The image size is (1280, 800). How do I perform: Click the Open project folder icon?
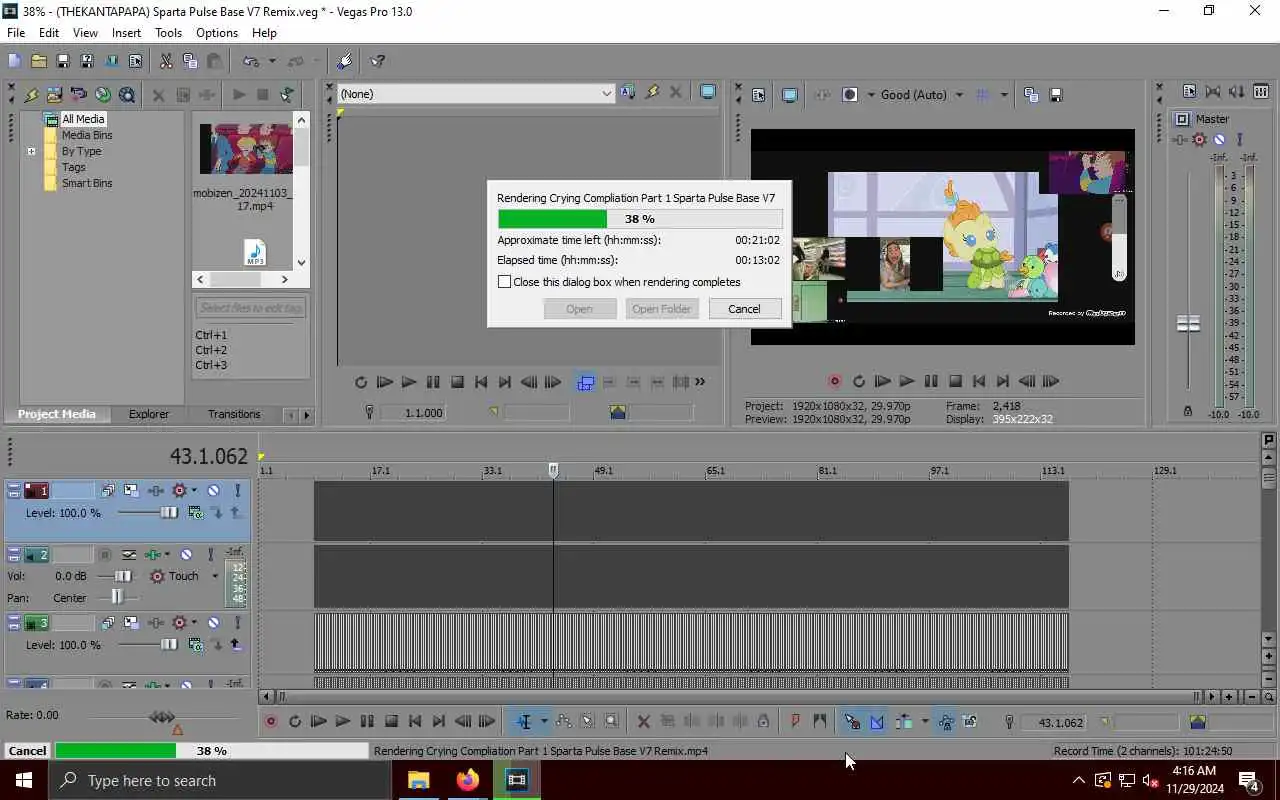click(38, 61)
